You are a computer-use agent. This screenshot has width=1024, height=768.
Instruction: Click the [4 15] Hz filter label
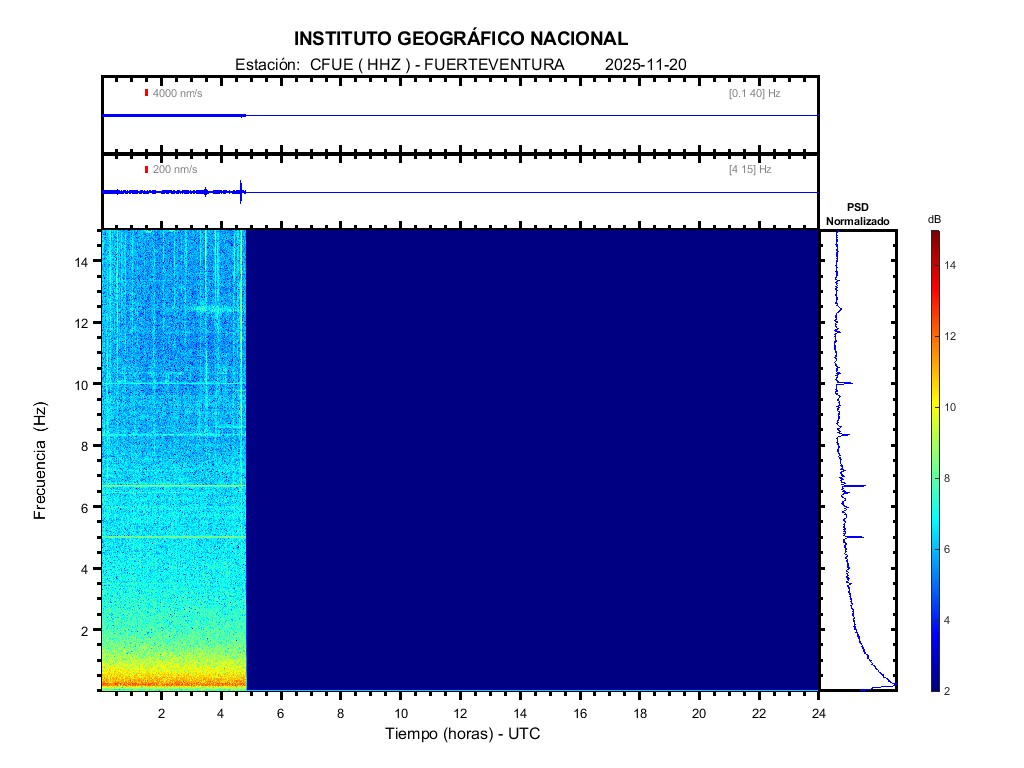click(750, 170)
